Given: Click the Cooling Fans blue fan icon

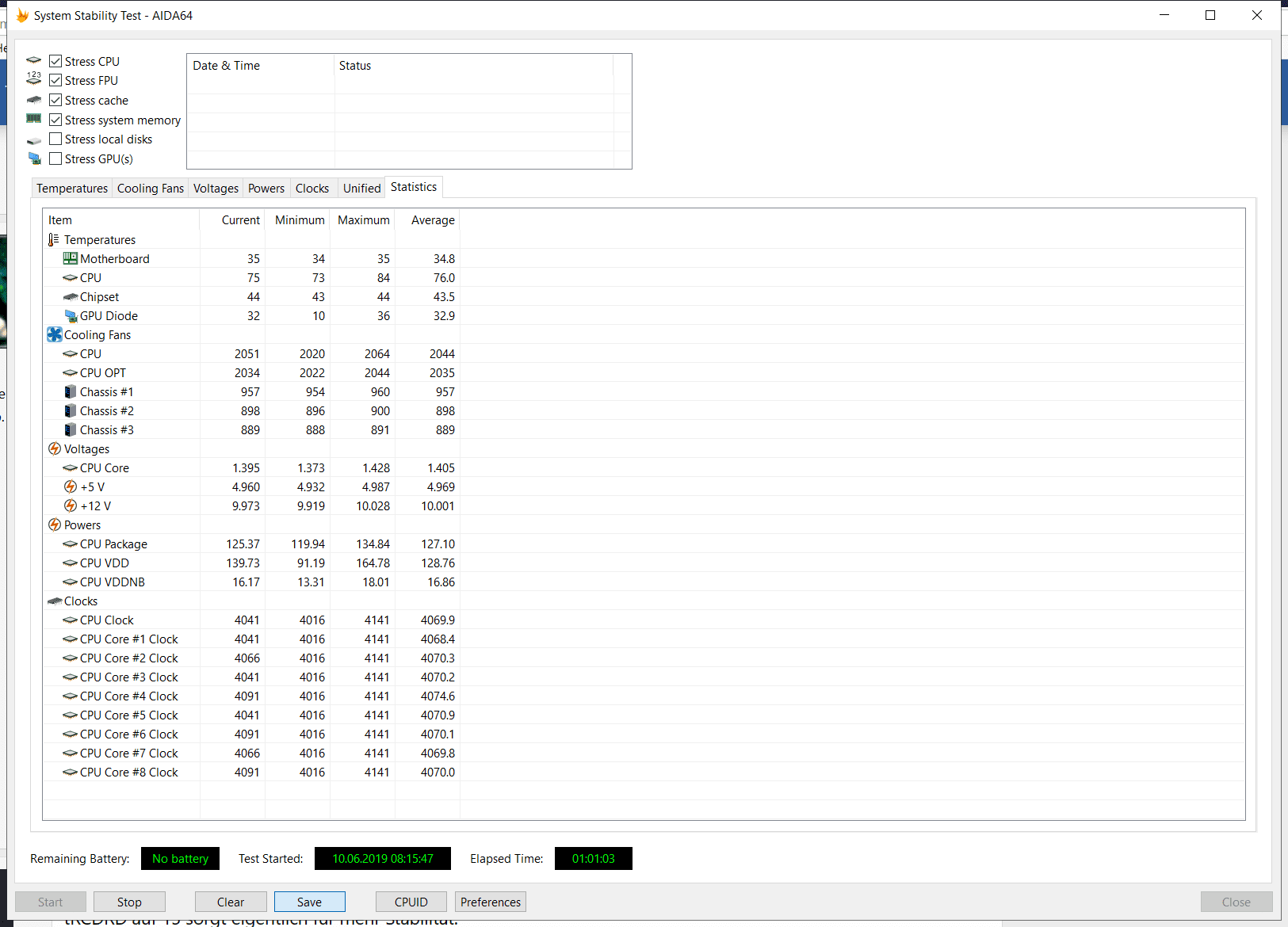Looking at the screenshot, I should (55, 334).
